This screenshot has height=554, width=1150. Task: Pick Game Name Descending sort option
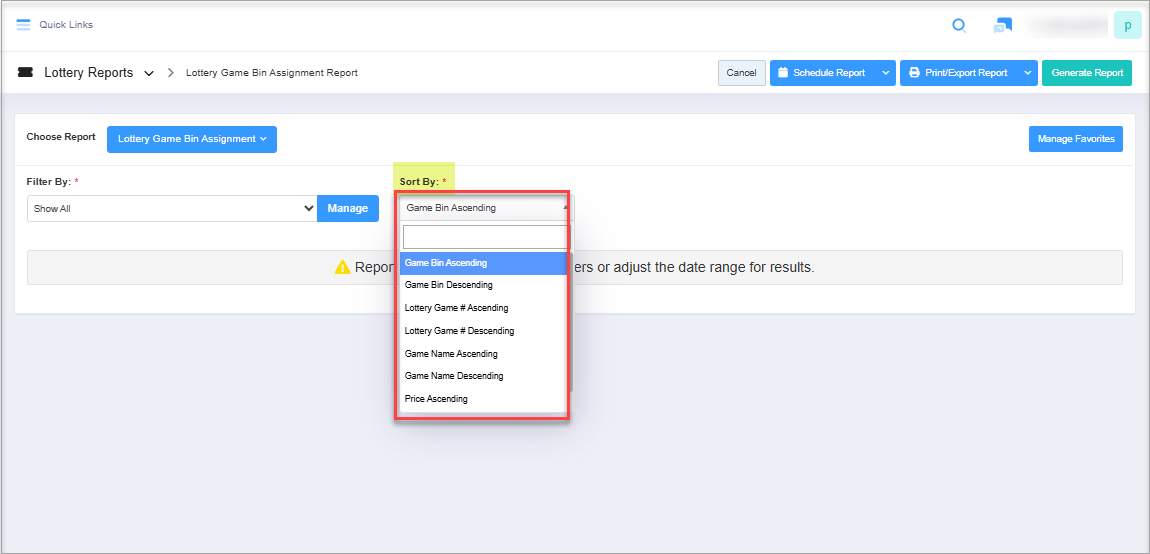(454, 376)
